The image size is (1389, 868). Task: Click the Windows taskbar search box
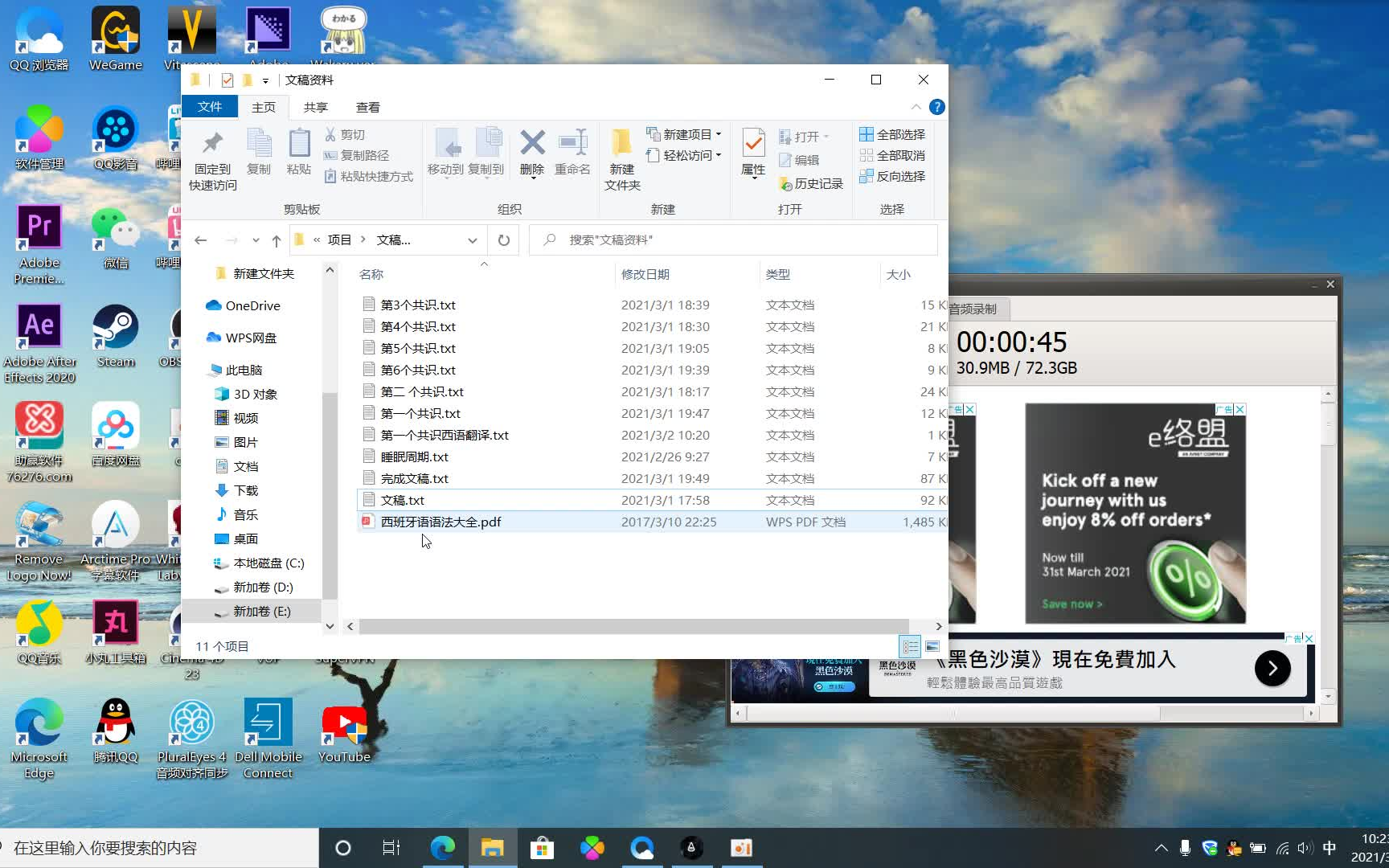point(159,848)
